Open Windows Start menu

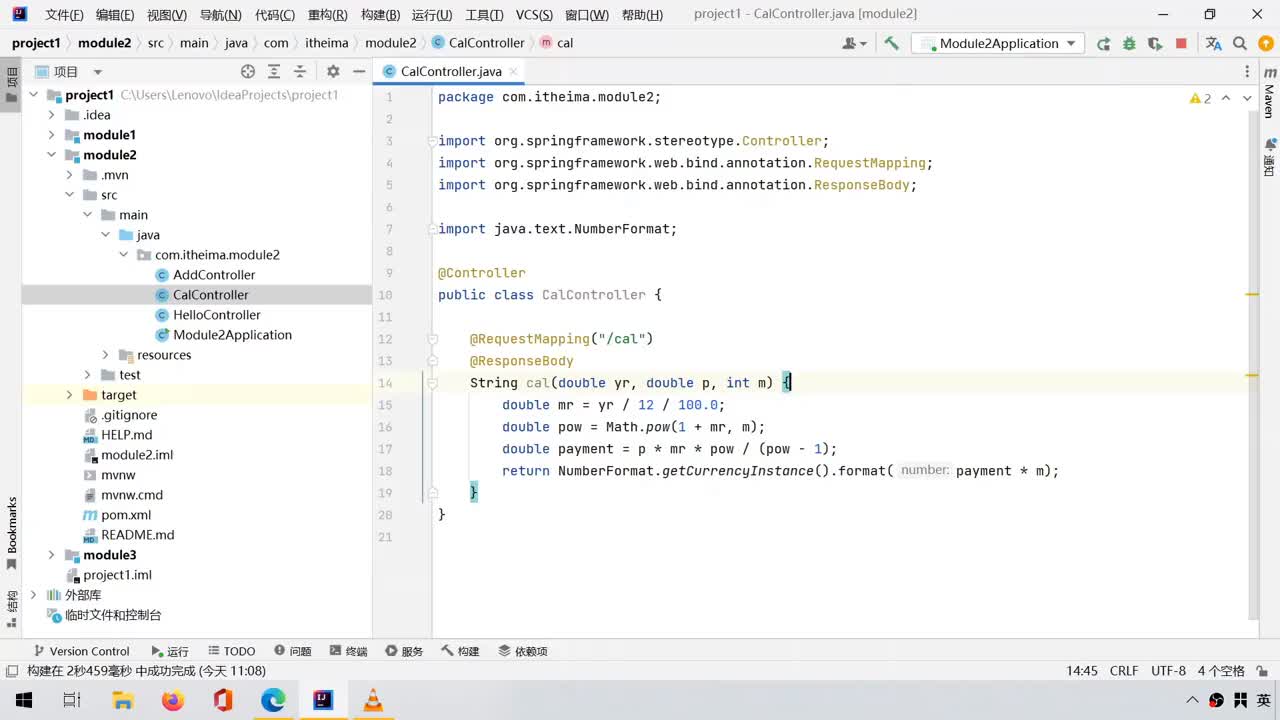pyautogui.click(x=23, y=700)
